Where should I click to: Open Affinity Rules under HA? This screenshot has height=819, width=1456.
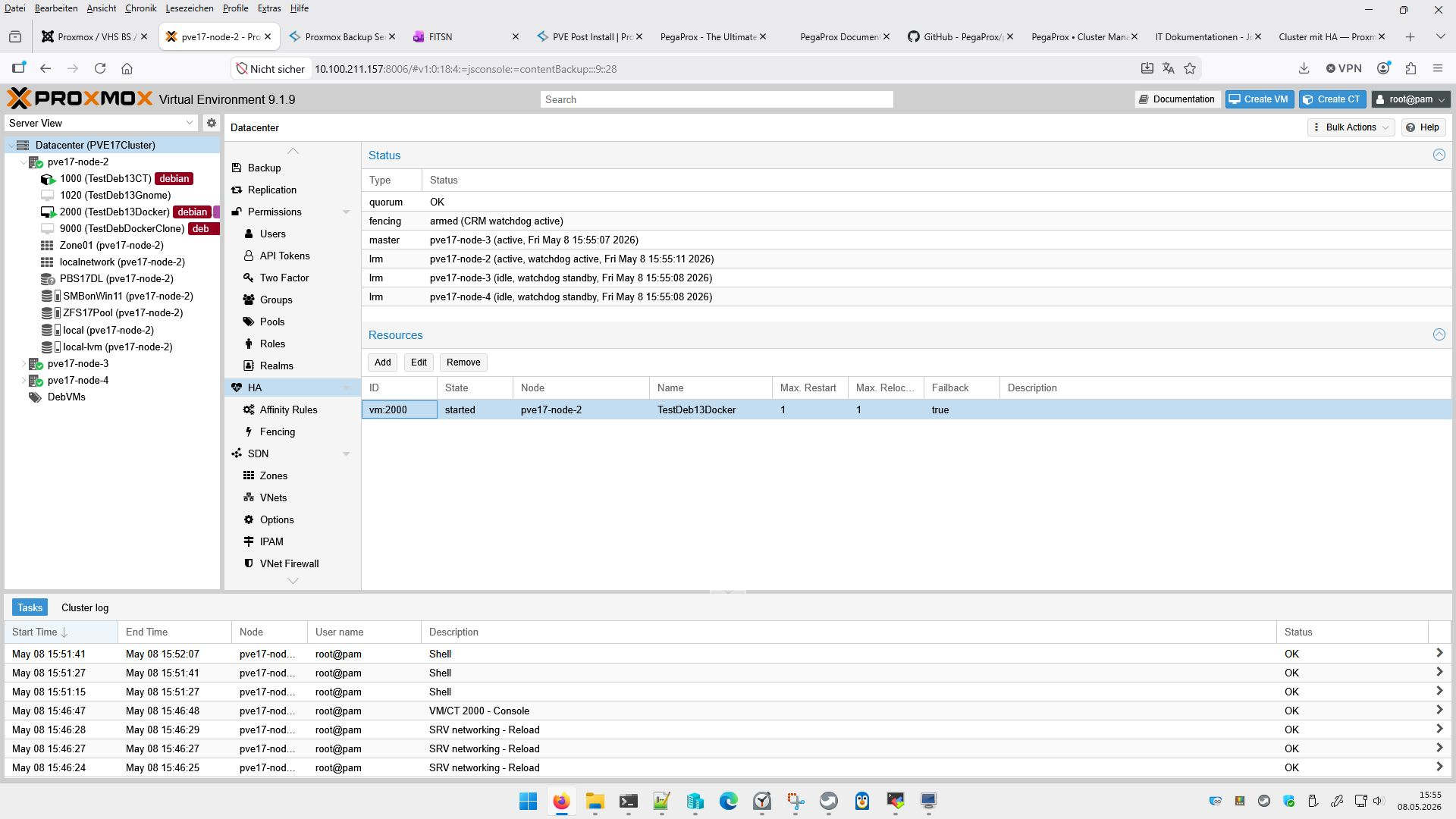288,409
